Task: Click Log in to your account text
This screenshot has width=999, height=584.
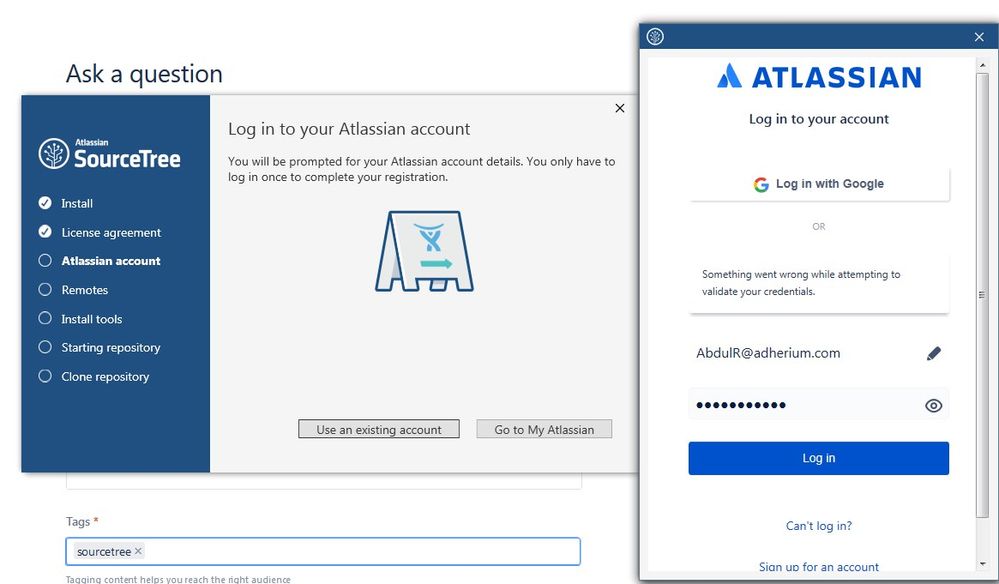Action: point(819,119)
